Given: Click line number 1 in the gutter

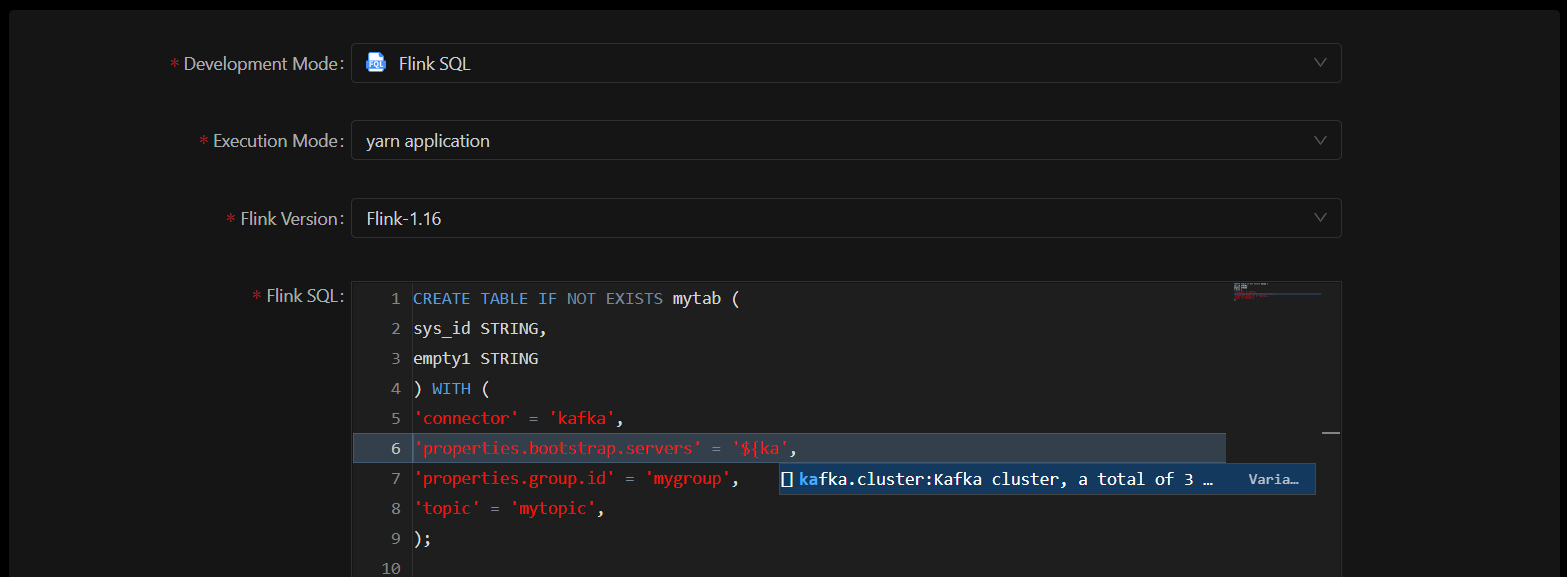Looking at the screenshot, I should 395,299.
